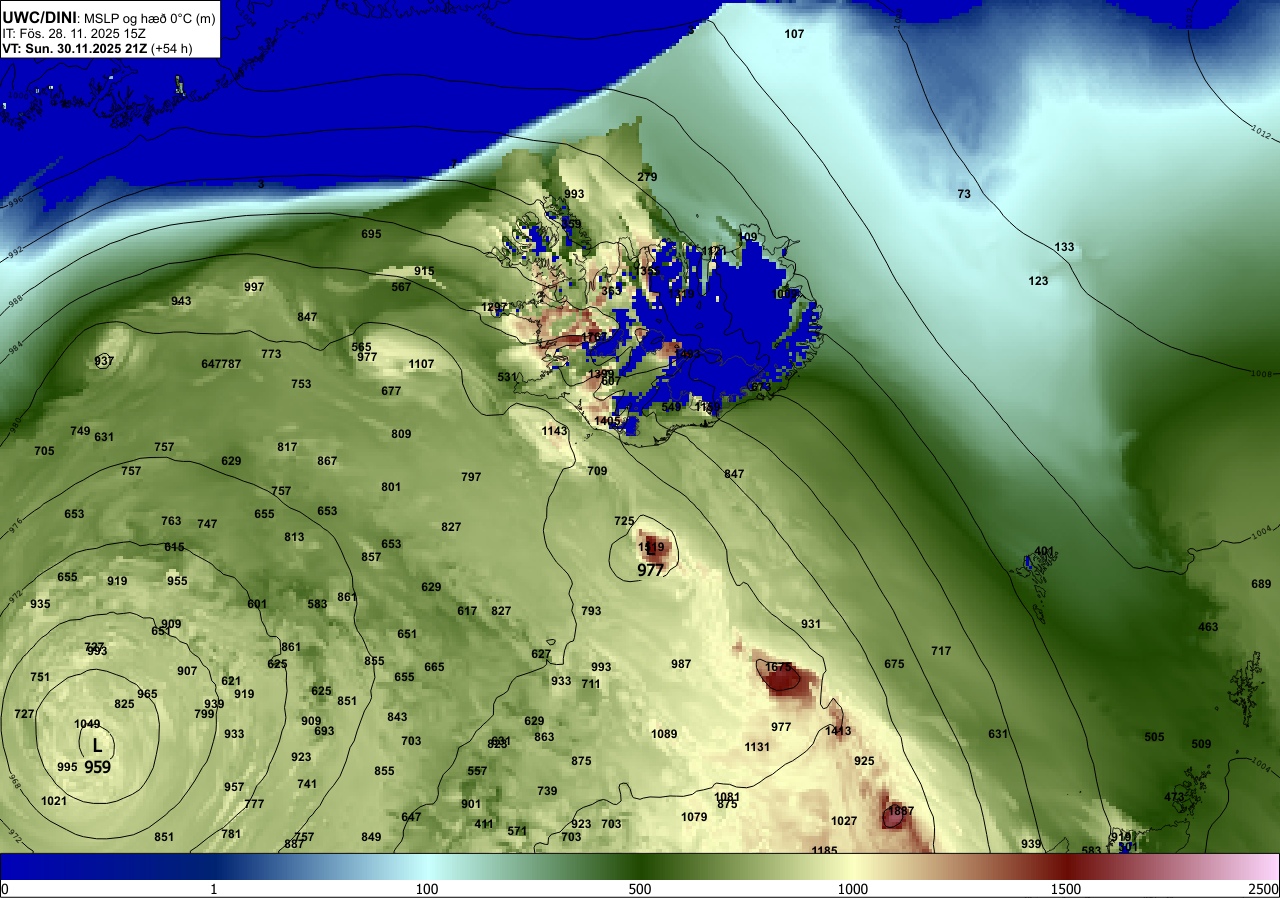
Task: Select the 647787 overlapping value
Action: (x=221, y=364)
